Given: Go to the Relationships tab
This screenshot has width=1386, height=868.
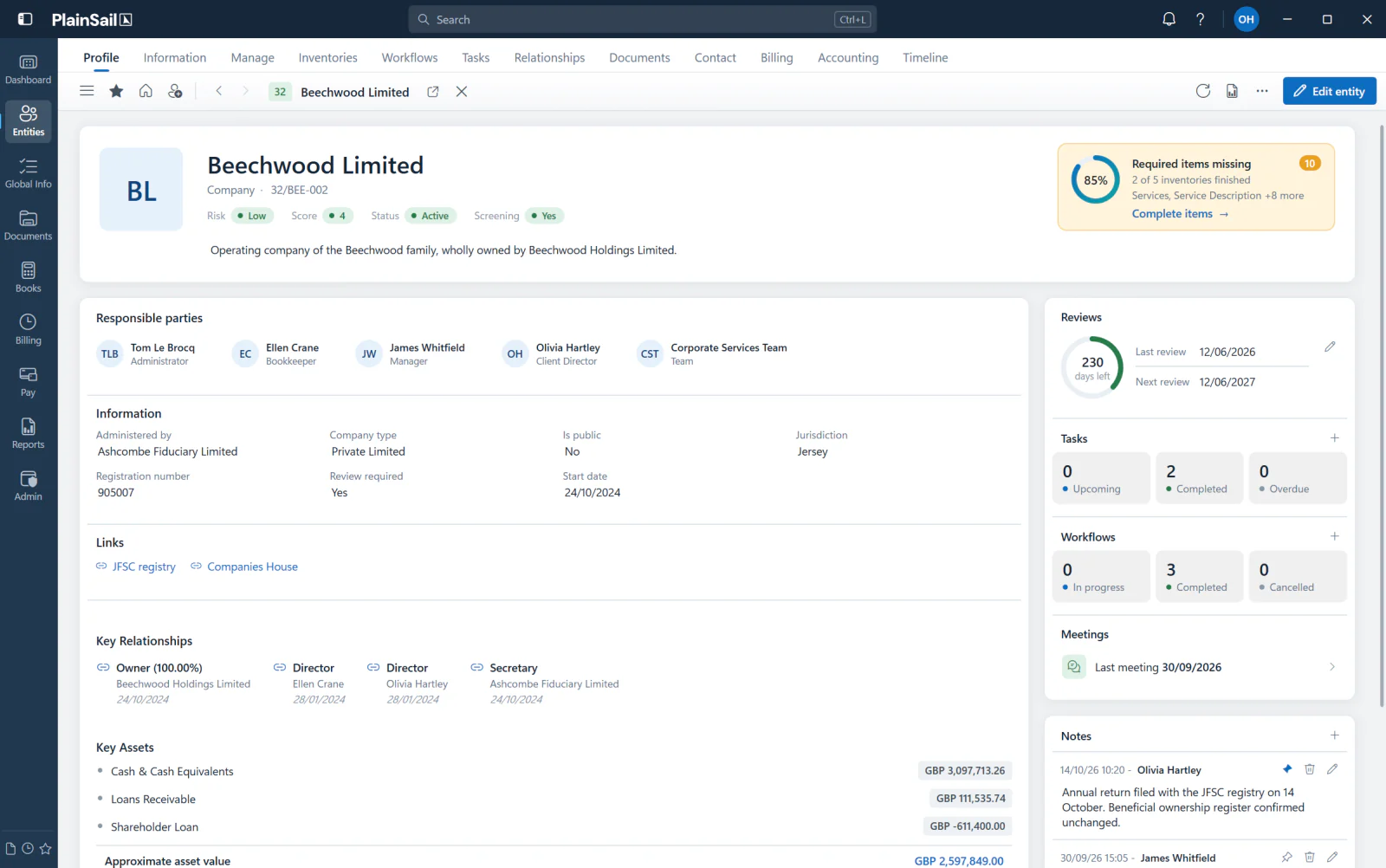Looking at the screenshot, I should tap(549, 58).
